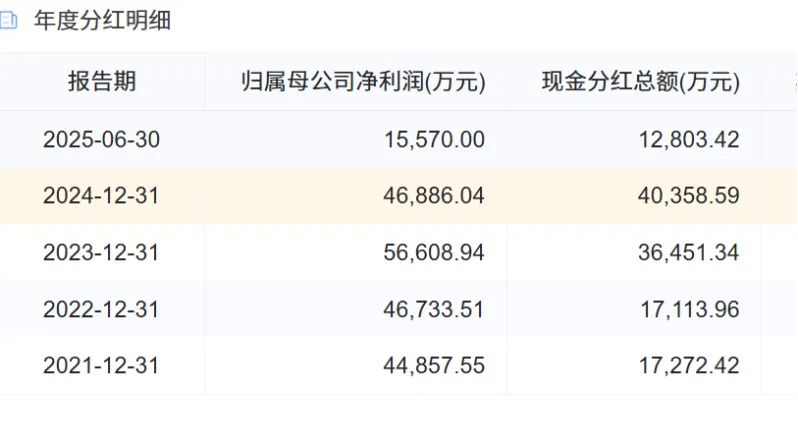Click the 年度分红明细 section title
The width and height of the screenshot is (798, 447).
103,21
